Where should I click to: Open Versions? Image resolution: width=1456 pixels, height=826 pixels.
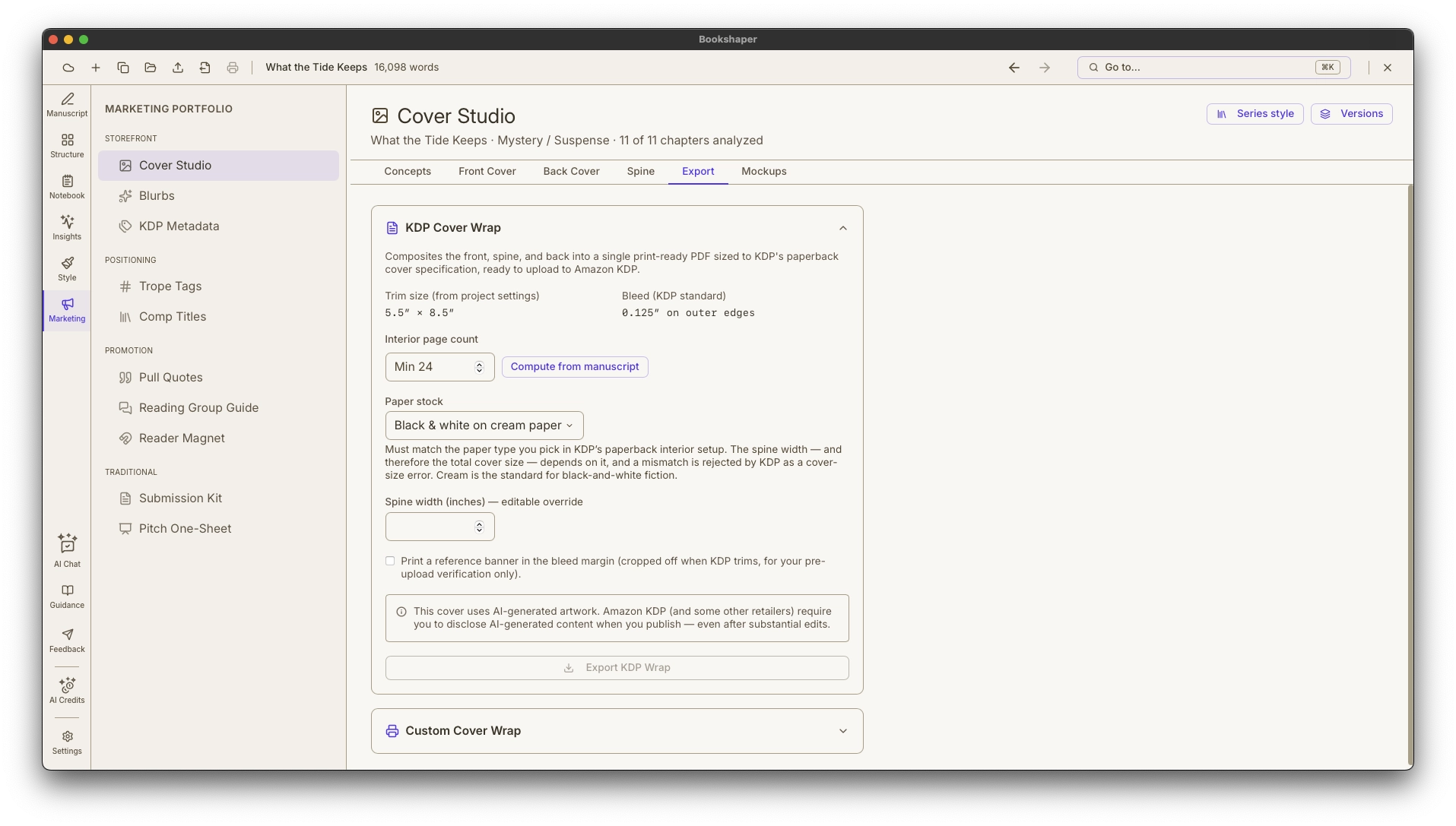coord(1352,114)
